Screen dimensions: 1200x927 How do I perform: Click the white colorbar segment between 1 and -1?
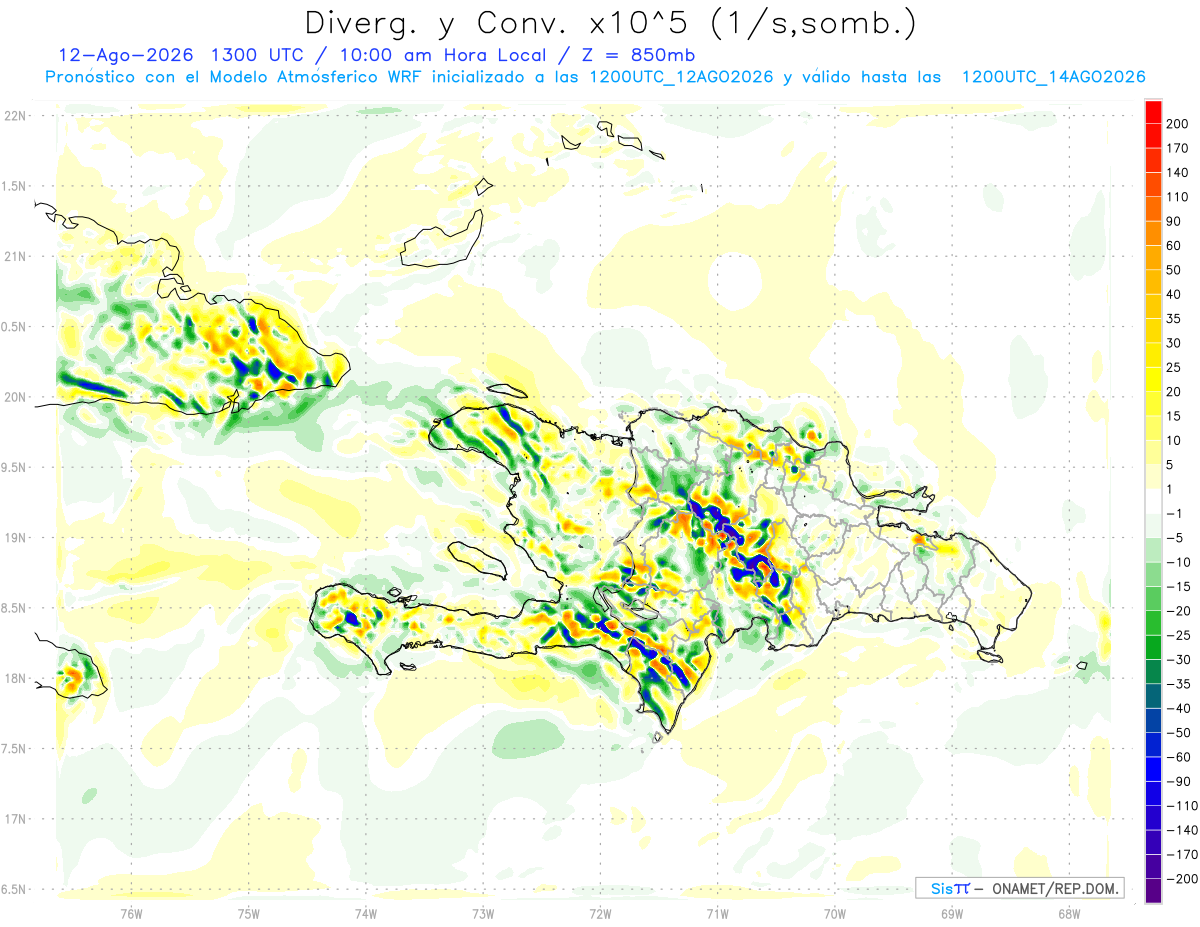(x=1153, y=502)
